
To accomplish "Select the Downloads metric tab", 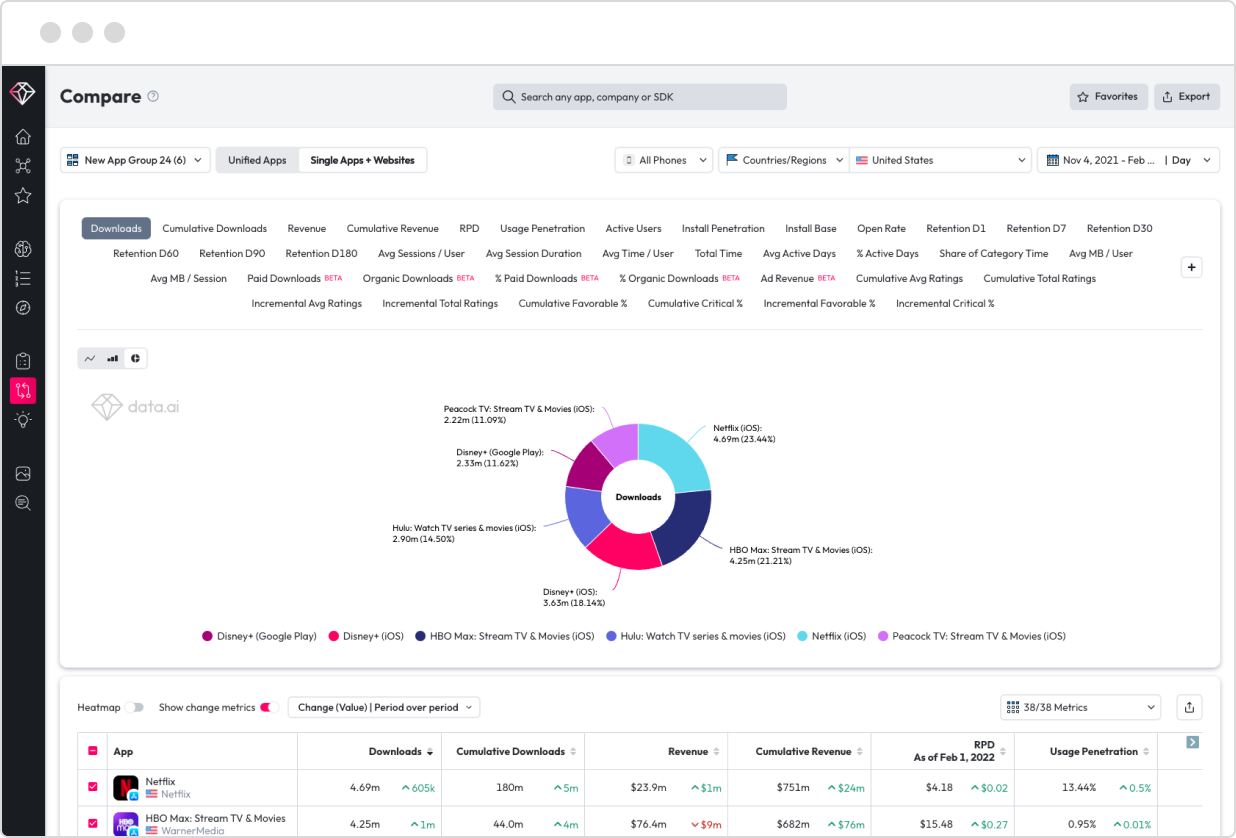I will tap(116, 229).
